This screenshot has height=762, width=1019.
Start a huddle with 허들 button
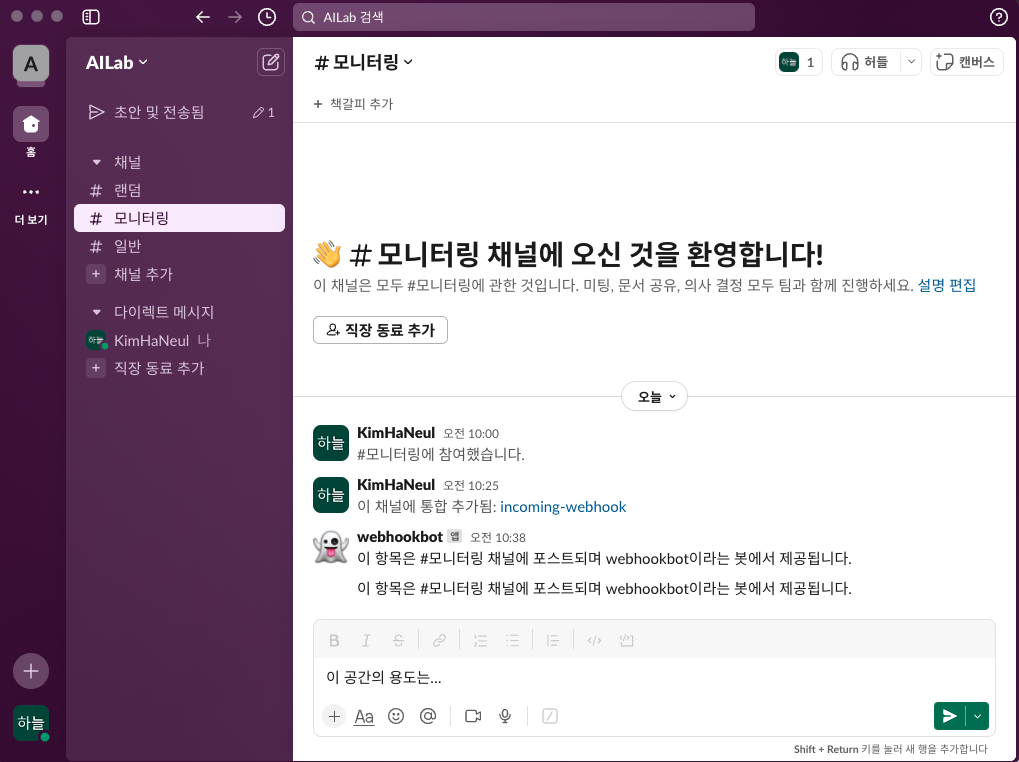[x=866, y=62]
